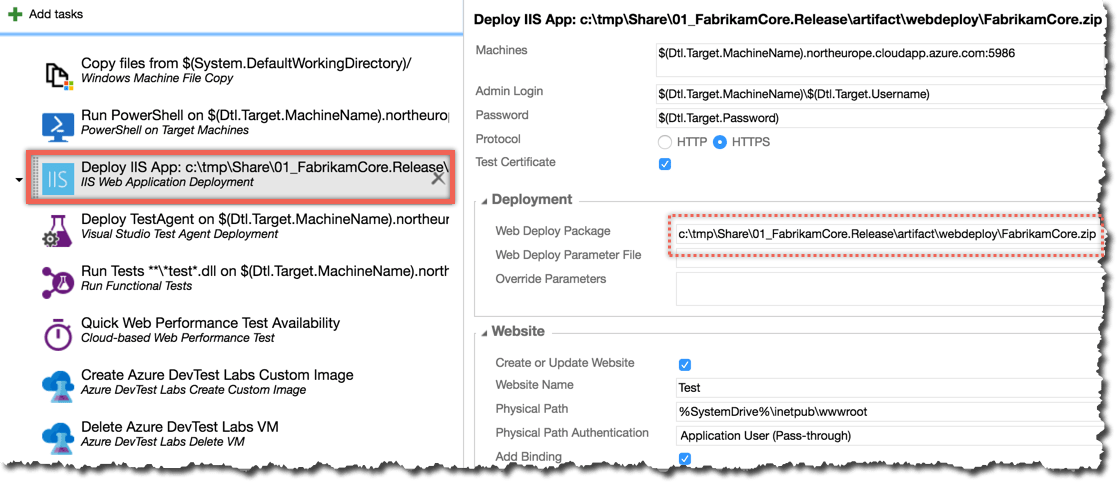Screen dimensions: 1118x482
Task: Click the Create Custom Image cloud icon
Action: point(59,386)
